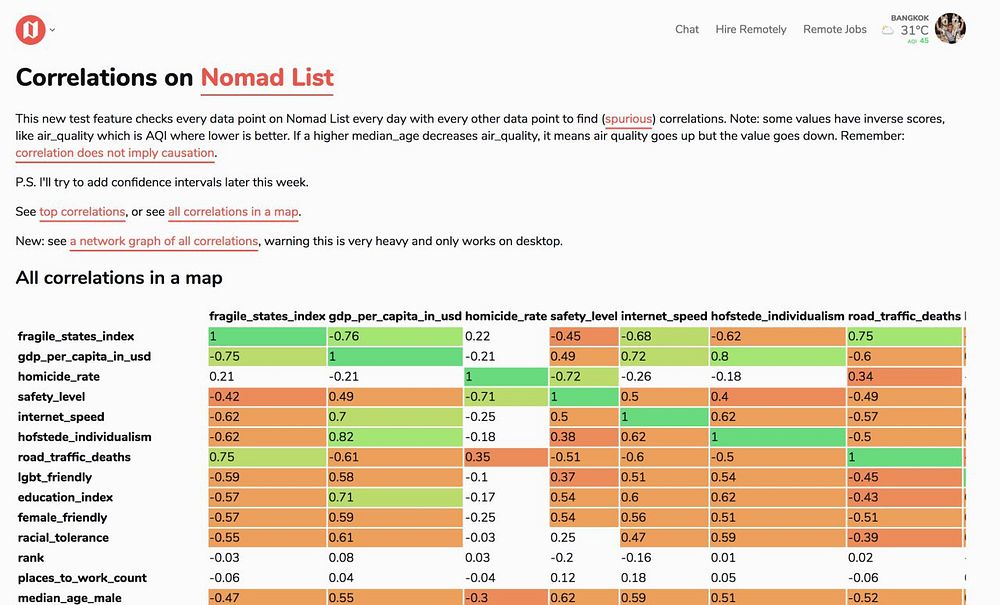Select the rank row label
Viewport: 1000px width, 605px height.
31,558
